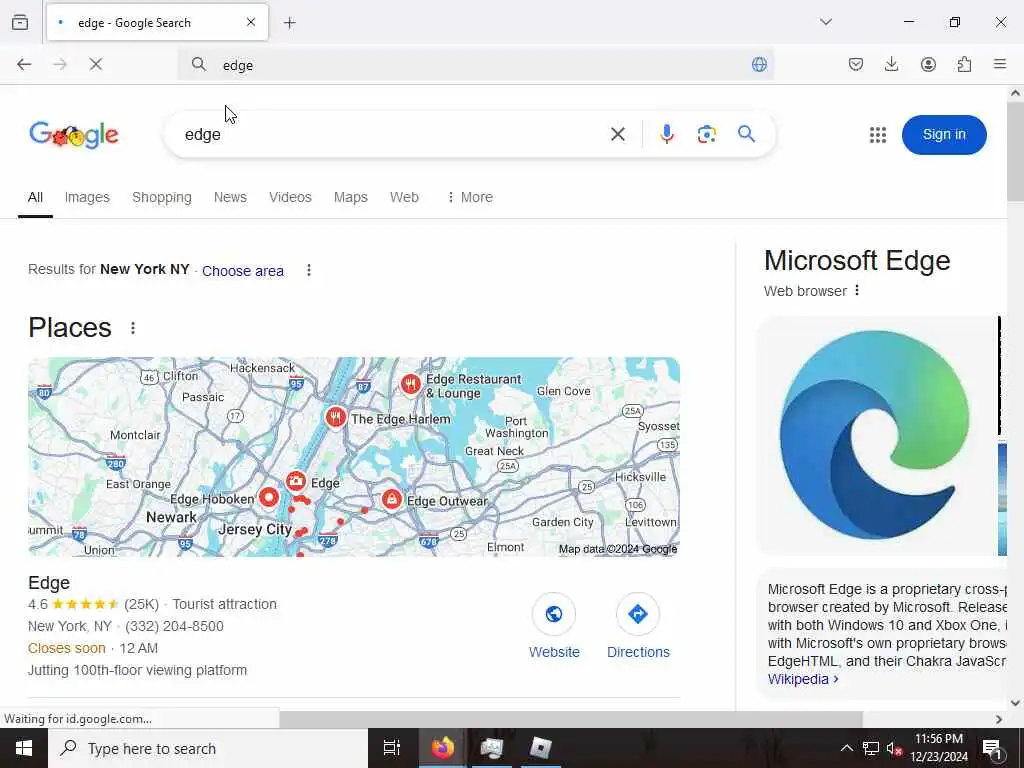Clear the Google search query

pyautogui.click(x=618, y=134)
